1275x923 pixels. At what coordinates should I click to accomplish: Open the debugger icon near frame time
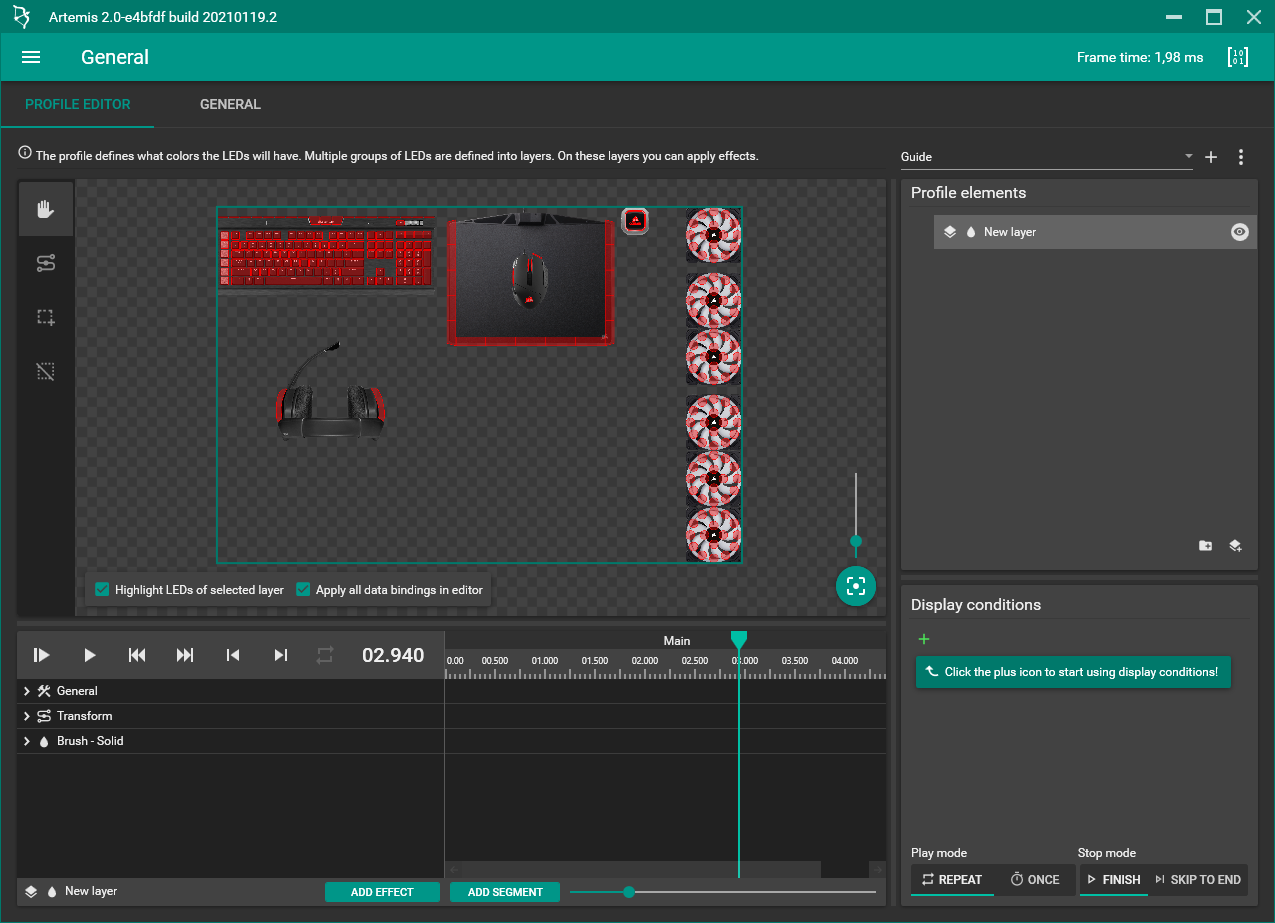[x=1238, y=57]
